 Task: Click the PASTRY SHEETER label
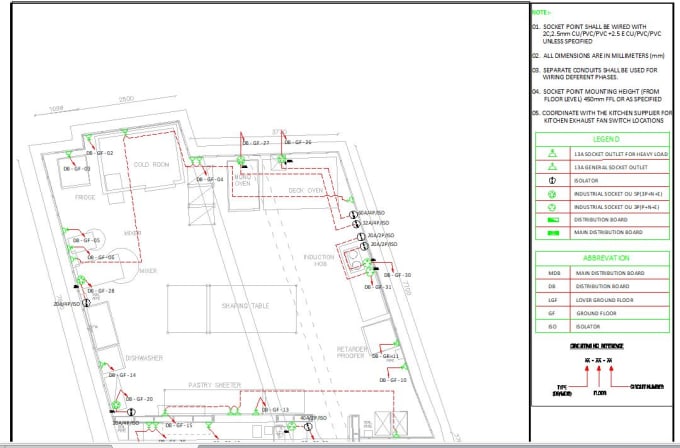click(215, 385)
